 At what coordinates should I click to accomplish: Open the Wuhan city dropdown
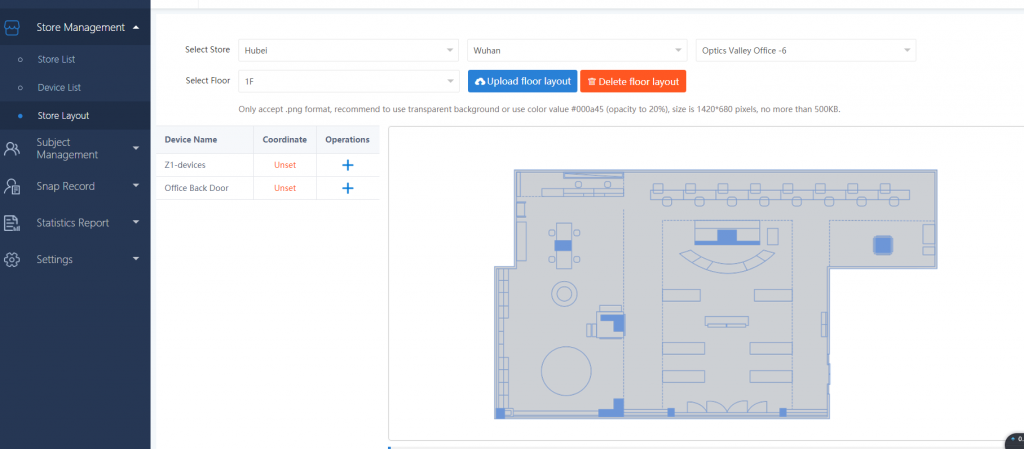(x=577, y=50)
